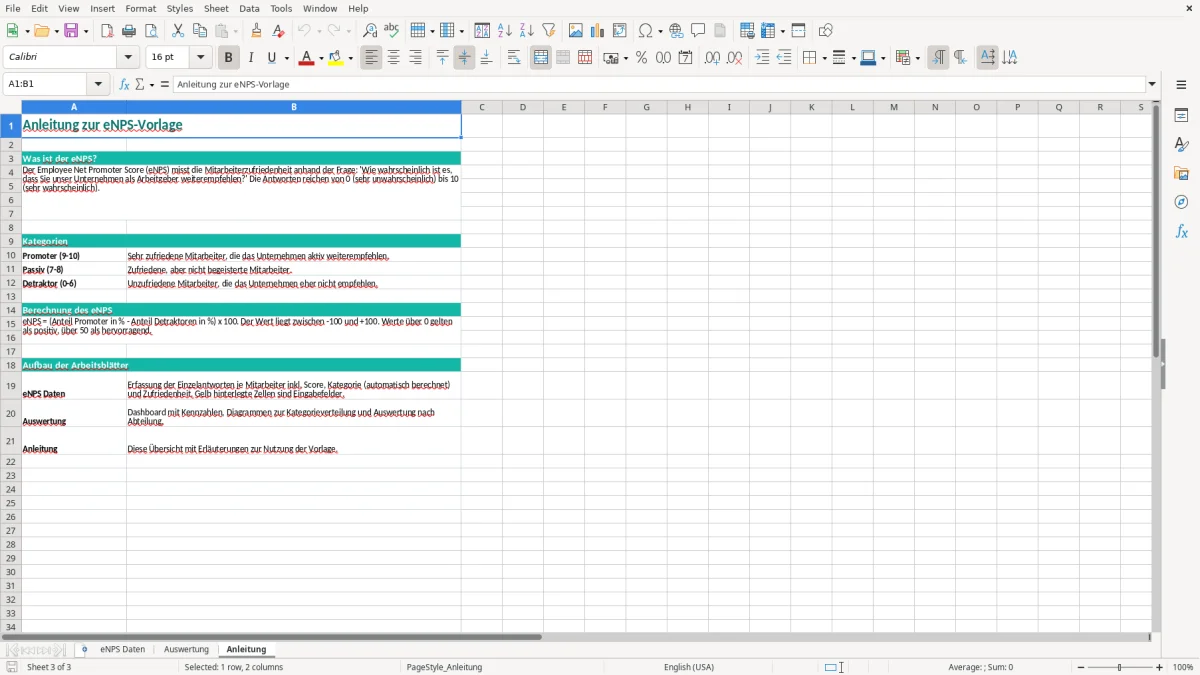The width and height of the screenshot is (1200, 675).
Task: Open the Select Function sigma dropdown arrow
Action: (x=152, y=85)
